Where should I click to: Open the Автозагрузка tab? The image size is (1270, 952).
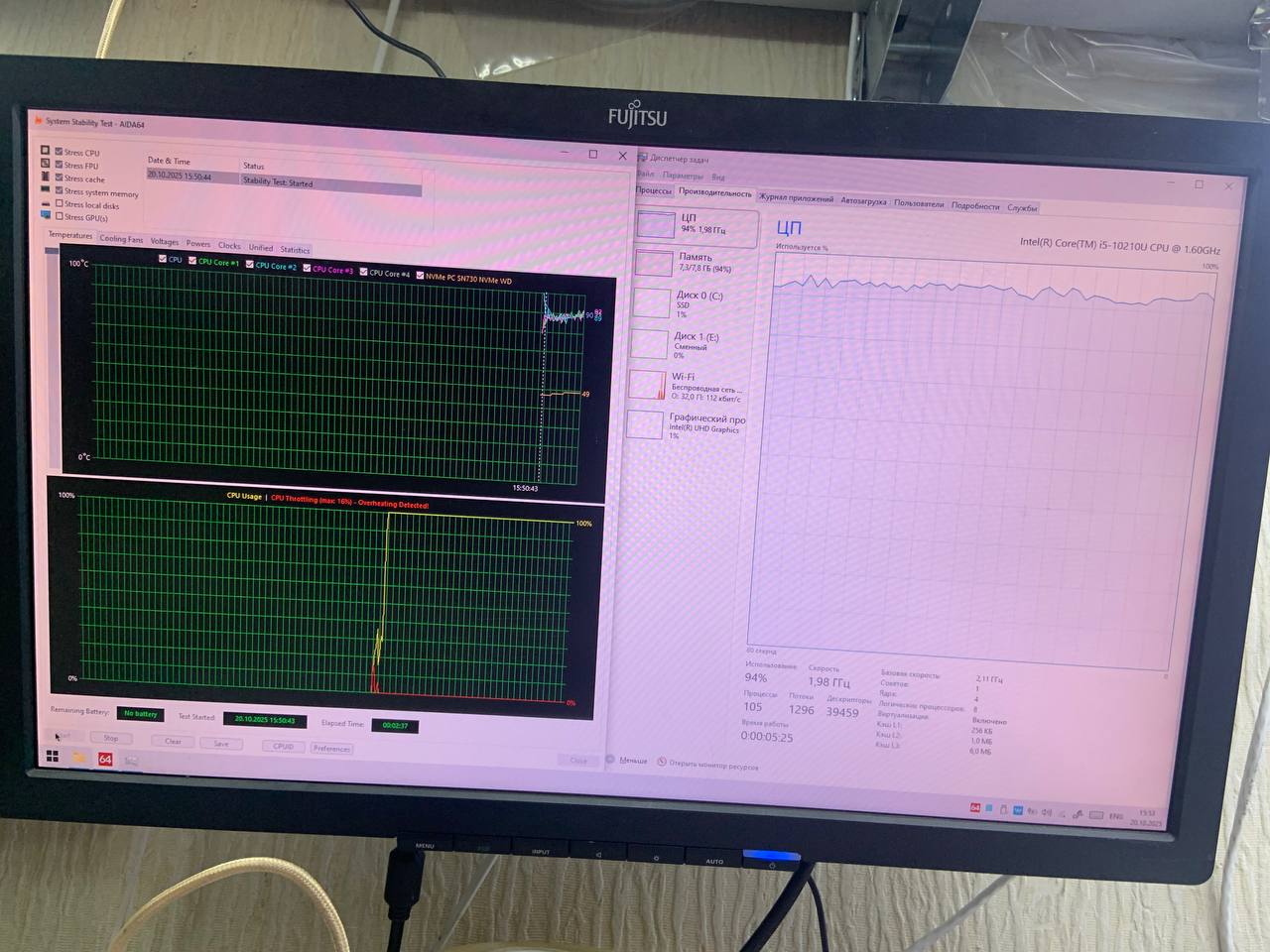tap(863, 201)
